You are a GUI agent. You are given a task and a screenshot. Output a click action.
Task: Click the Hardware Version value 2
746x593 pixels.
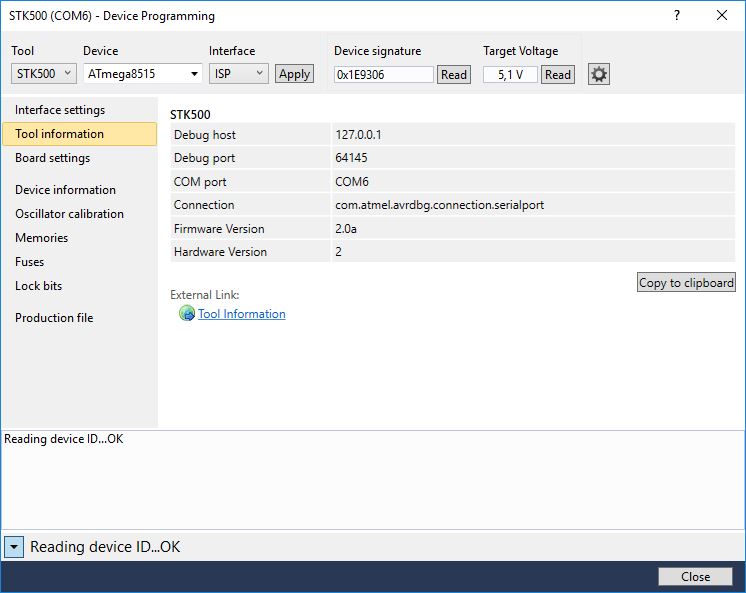(x=533, y=252)
